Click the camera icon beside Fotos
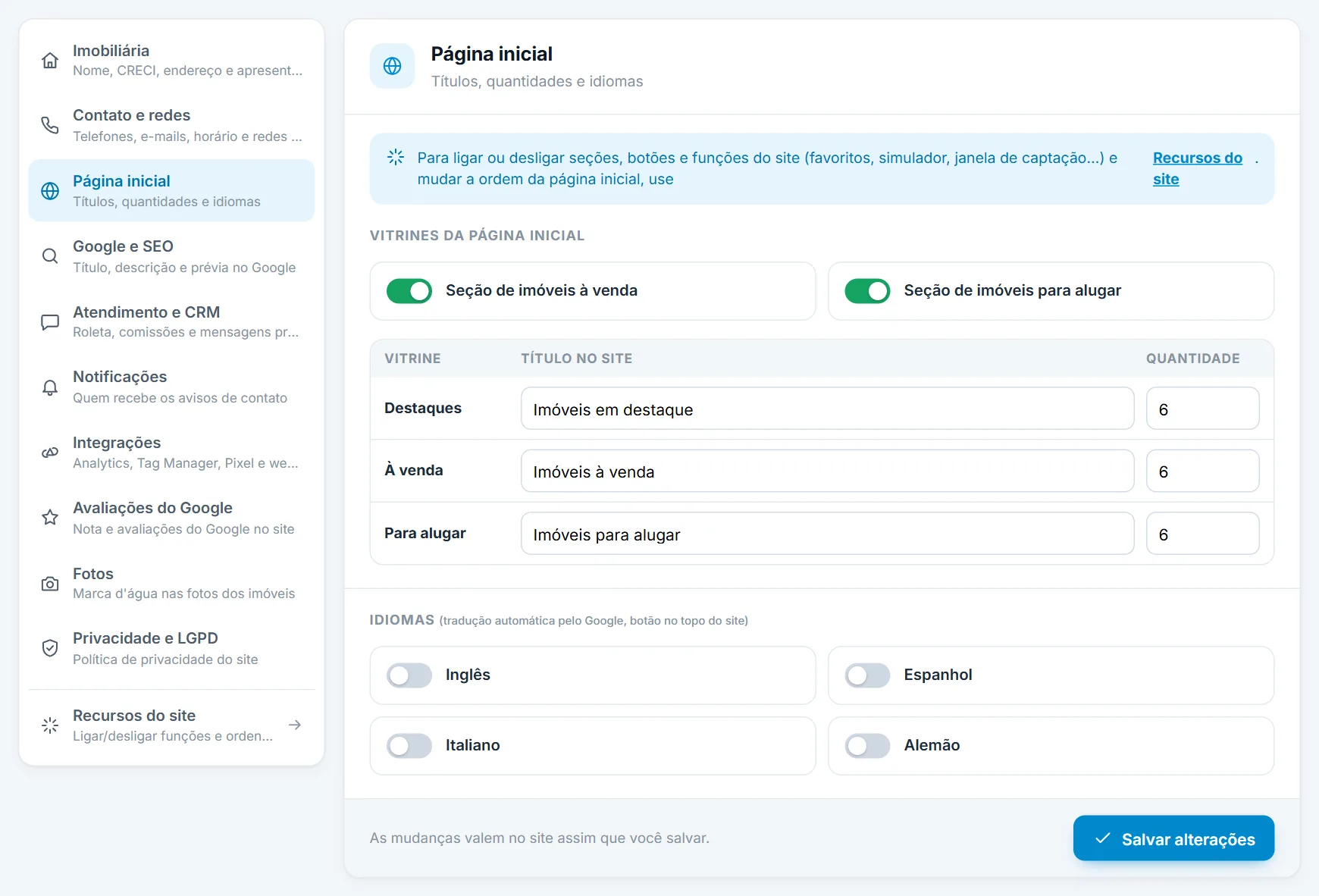Screen dimensions: 1319x896 click(x=50, y=584)
